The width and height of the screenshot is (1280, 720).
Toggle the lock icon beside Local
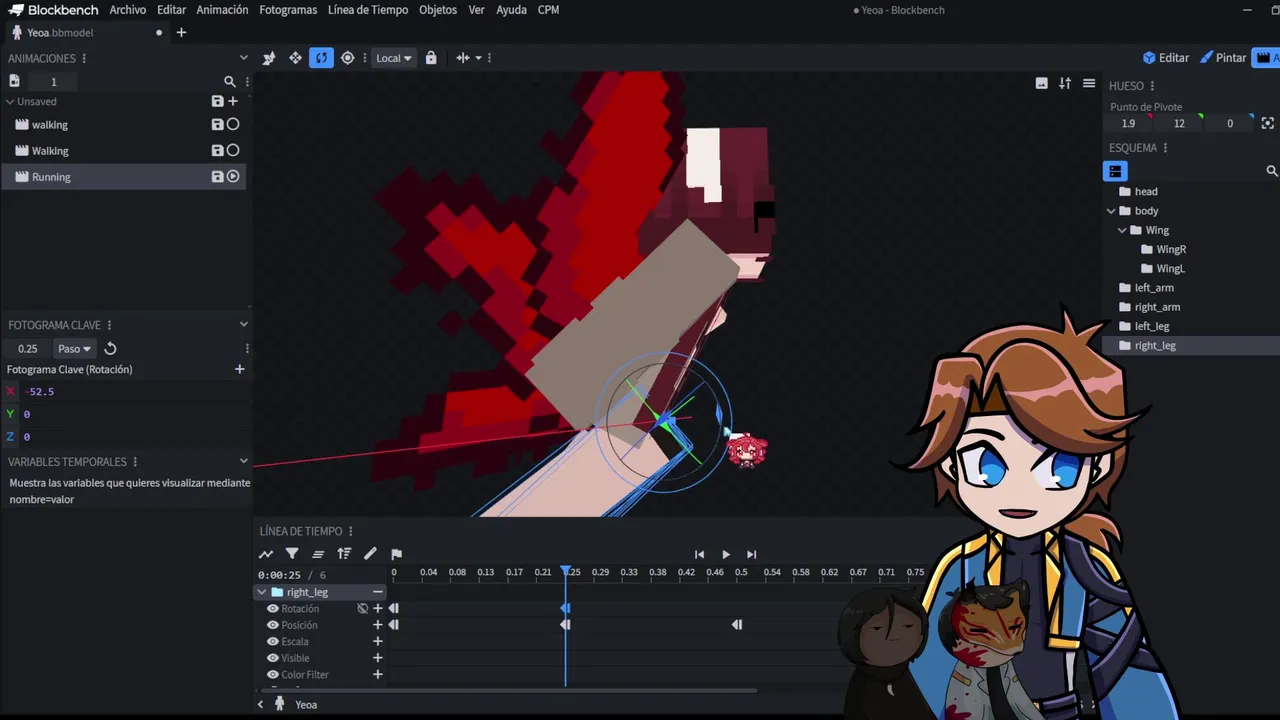coord(431,58)
